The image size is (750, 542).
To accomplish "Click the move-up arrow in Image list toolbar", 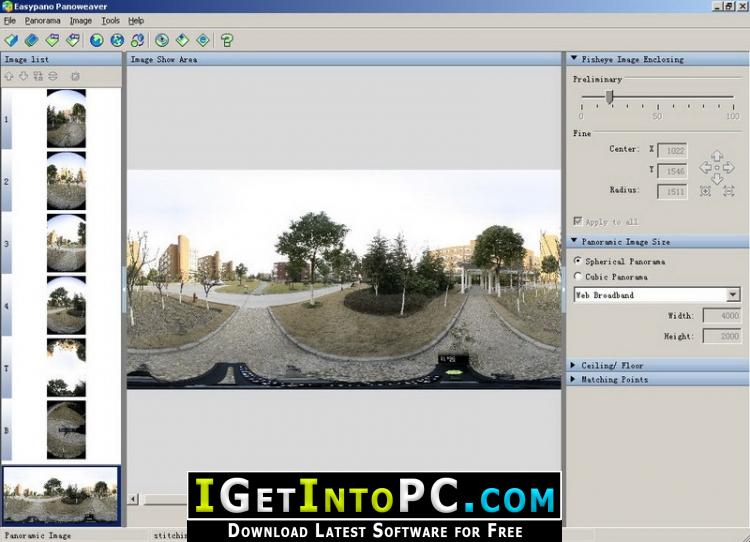I will (9, 76).
